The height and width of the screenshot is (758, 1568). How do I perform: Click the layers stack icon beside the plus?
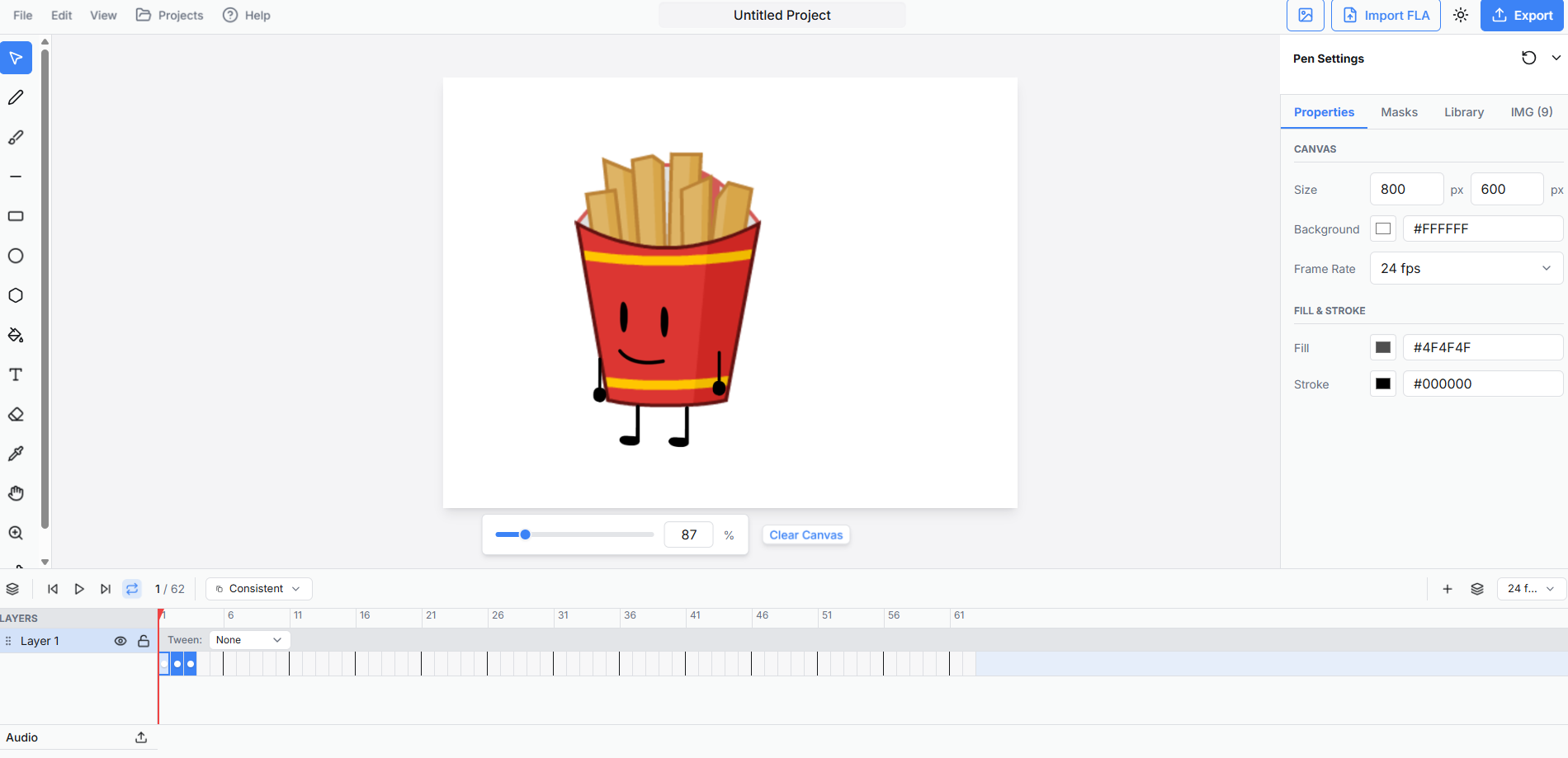click(x=1477, y=589)
